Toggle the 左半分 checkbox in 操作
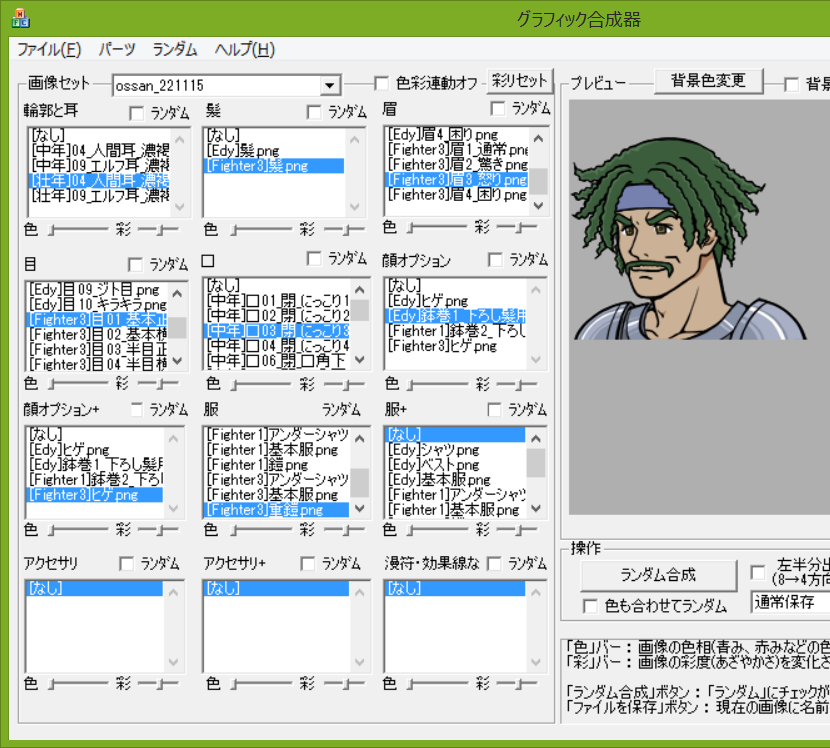Image resolution: width=830 pixels, height=748 pixels. (758, 572)
